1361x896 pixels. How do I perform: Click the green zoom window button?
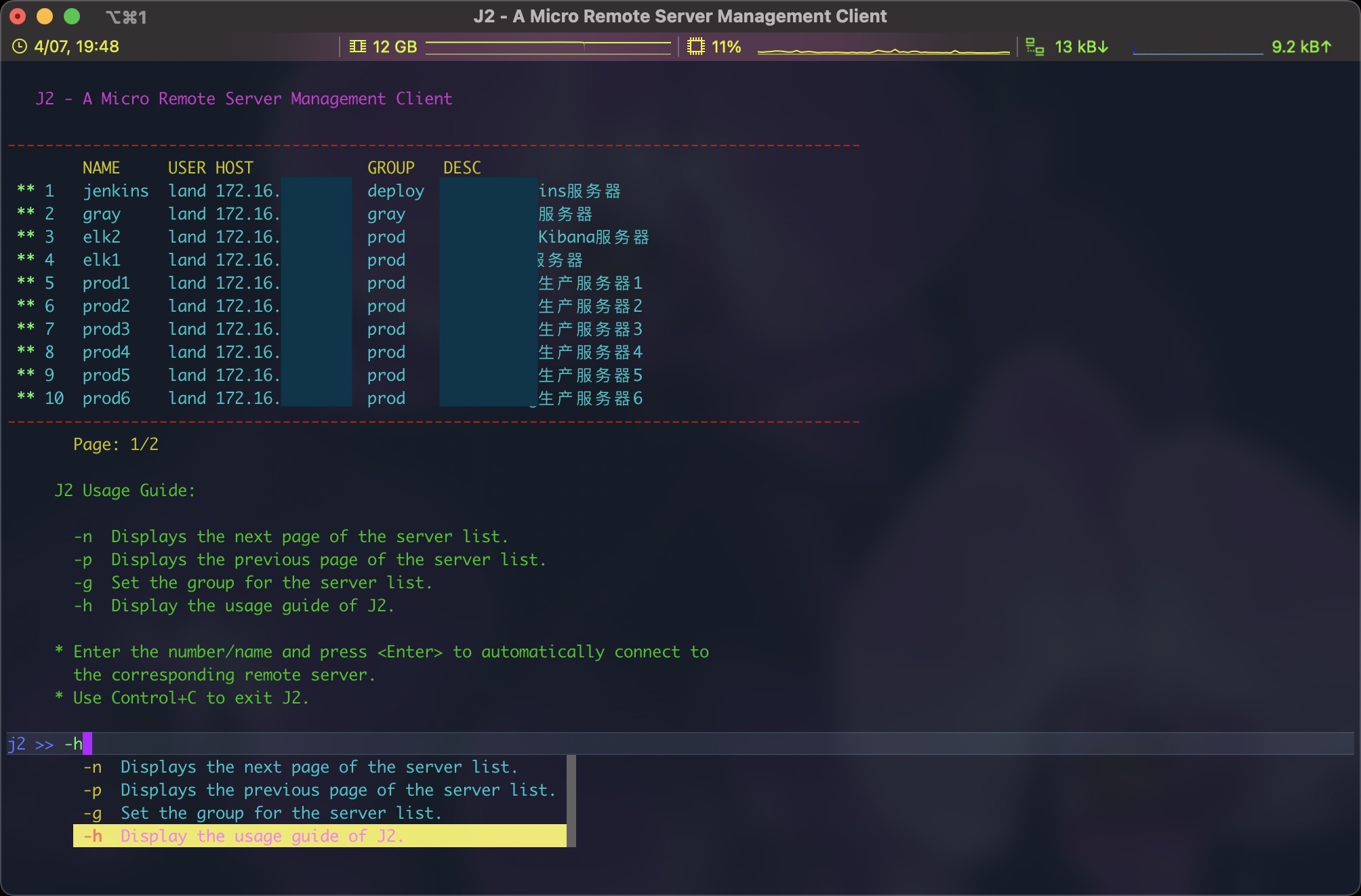coord(72,16)
